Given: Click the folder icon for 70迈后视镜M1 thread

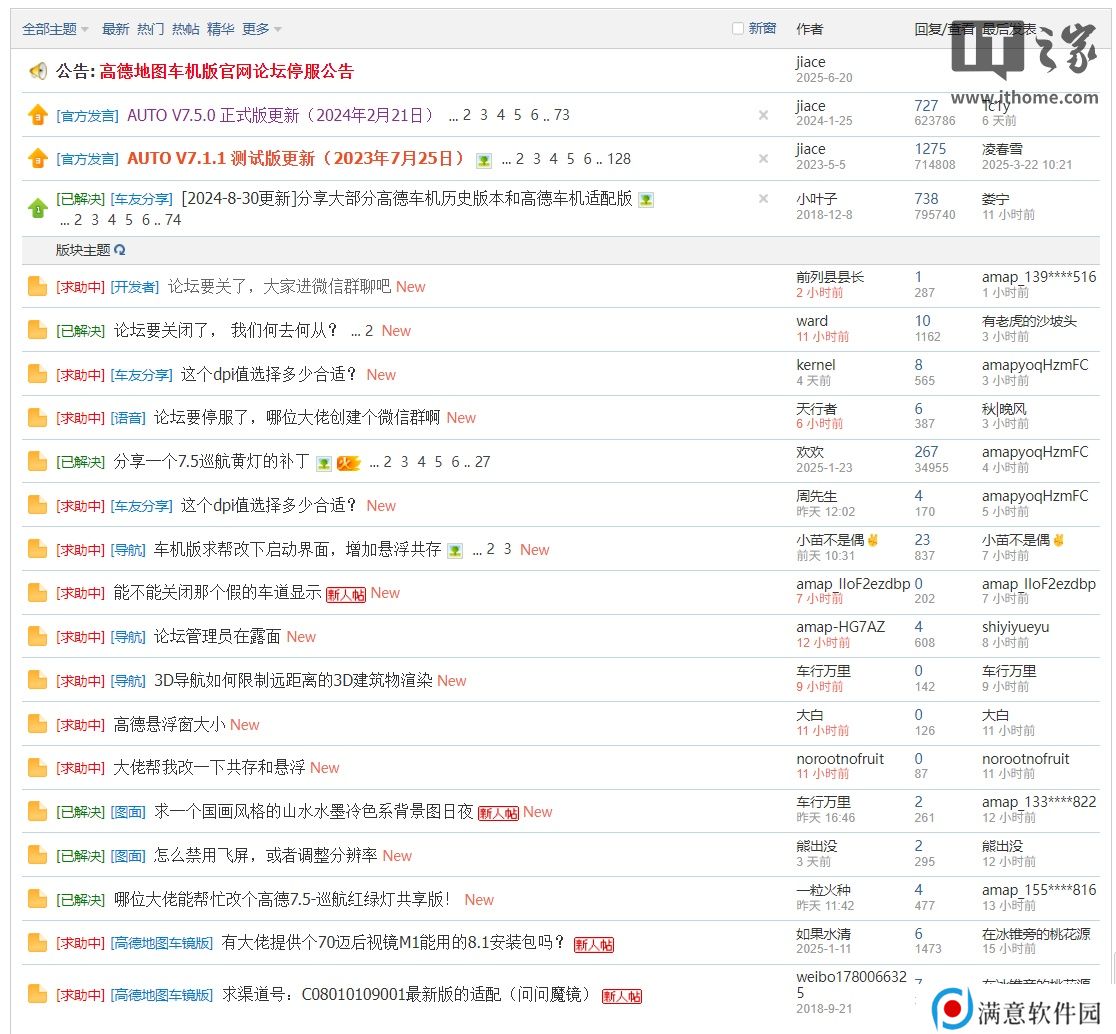Looking at the screenshot, I should pos(37,943).
